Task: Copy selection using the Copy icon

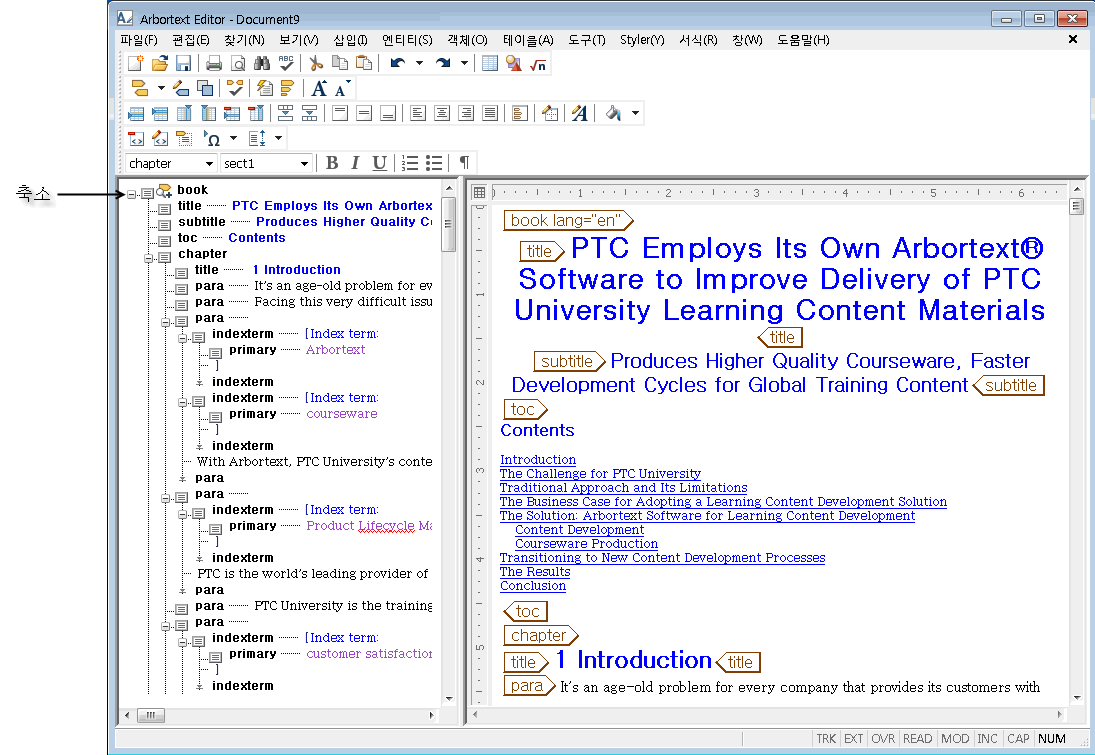Action: [x=339, y=64]
